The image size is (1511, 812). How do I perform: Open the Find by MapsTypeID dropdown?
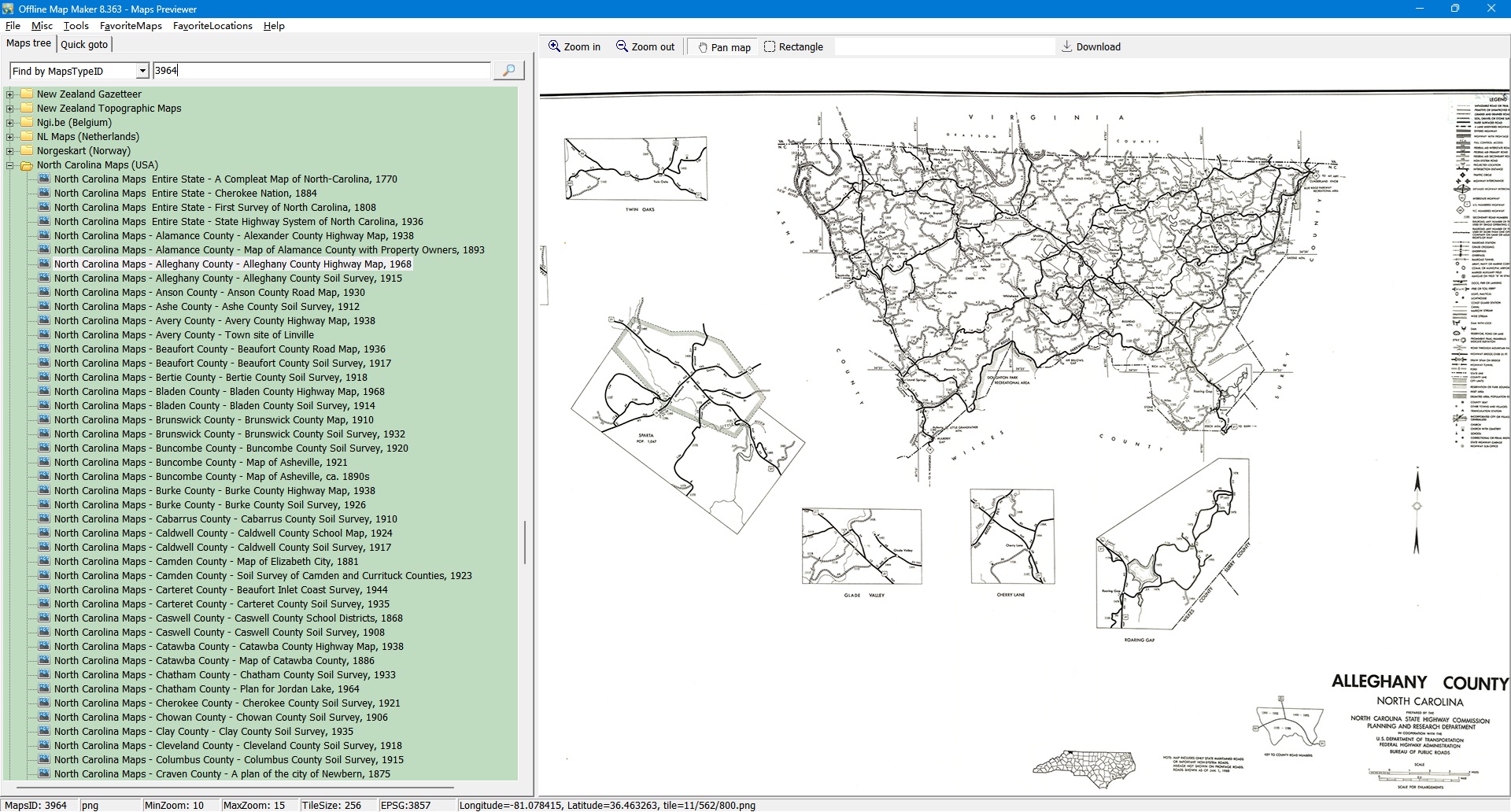(142, 71)
